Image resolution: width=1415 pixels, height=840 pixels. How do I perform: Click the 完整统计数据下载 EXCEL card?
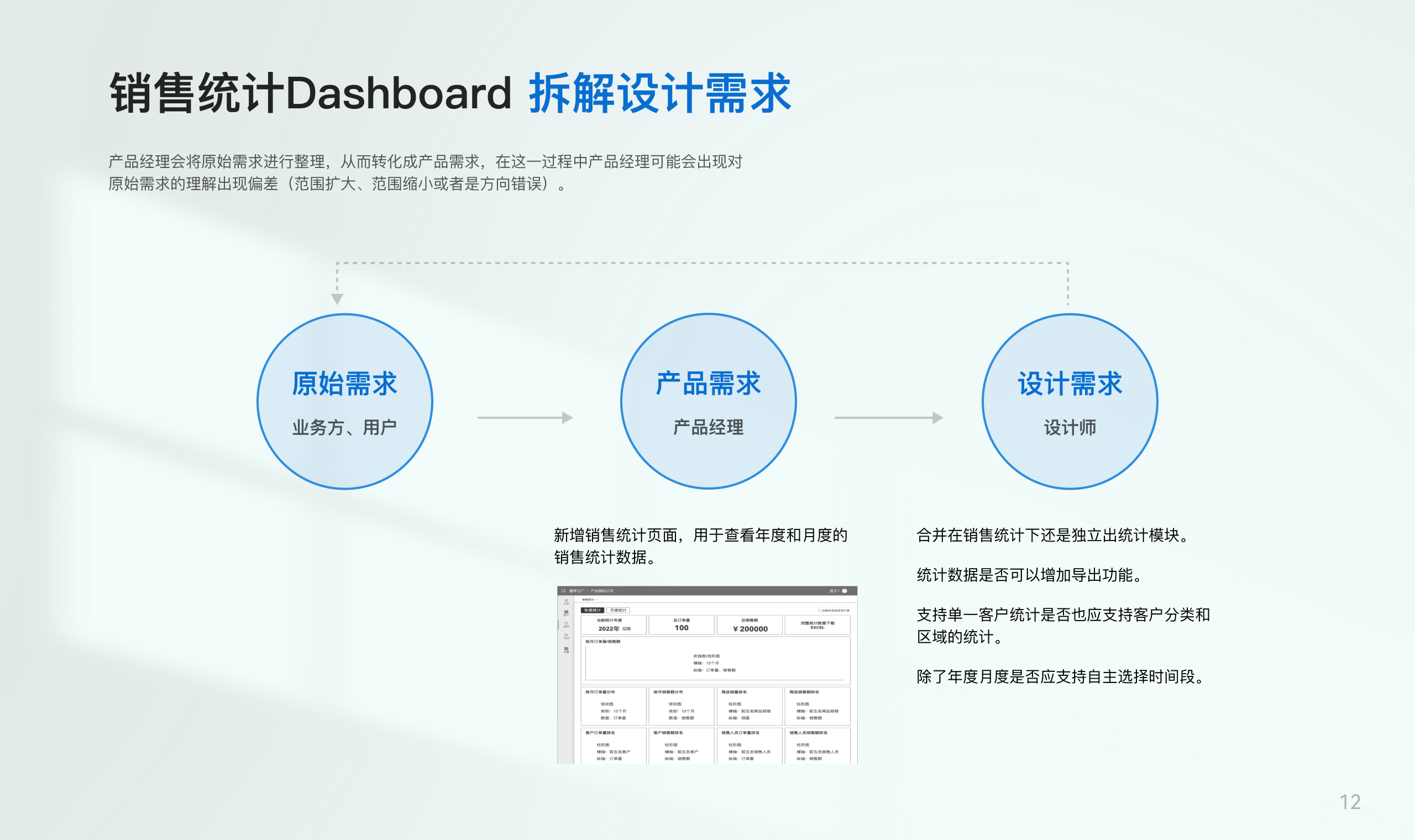818,626
